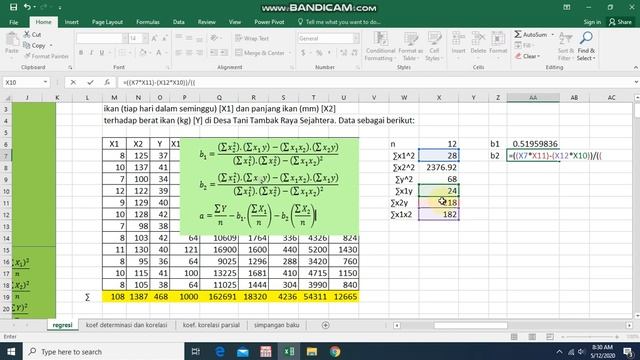This screenshot has height=360, width=640.
Task: Click the Name Box showing X10
Action: tap(22, 82)
